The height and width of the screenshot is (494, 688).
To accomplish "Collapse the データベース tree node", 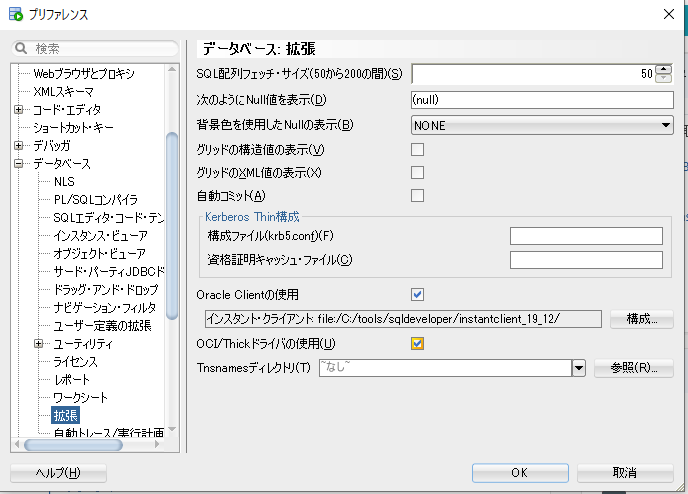I will pyautogui.click(x=19, y=164).
